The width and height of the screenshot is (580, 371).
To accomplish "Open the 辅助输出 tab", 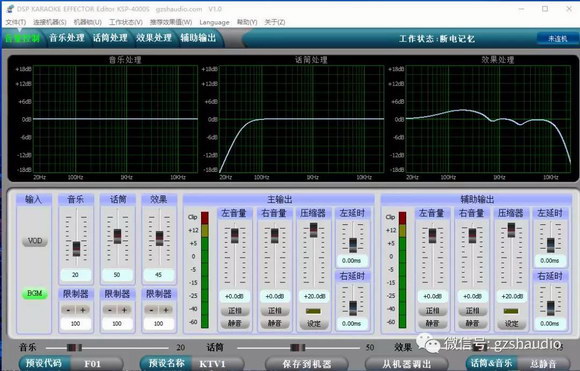I will (198, 38).
